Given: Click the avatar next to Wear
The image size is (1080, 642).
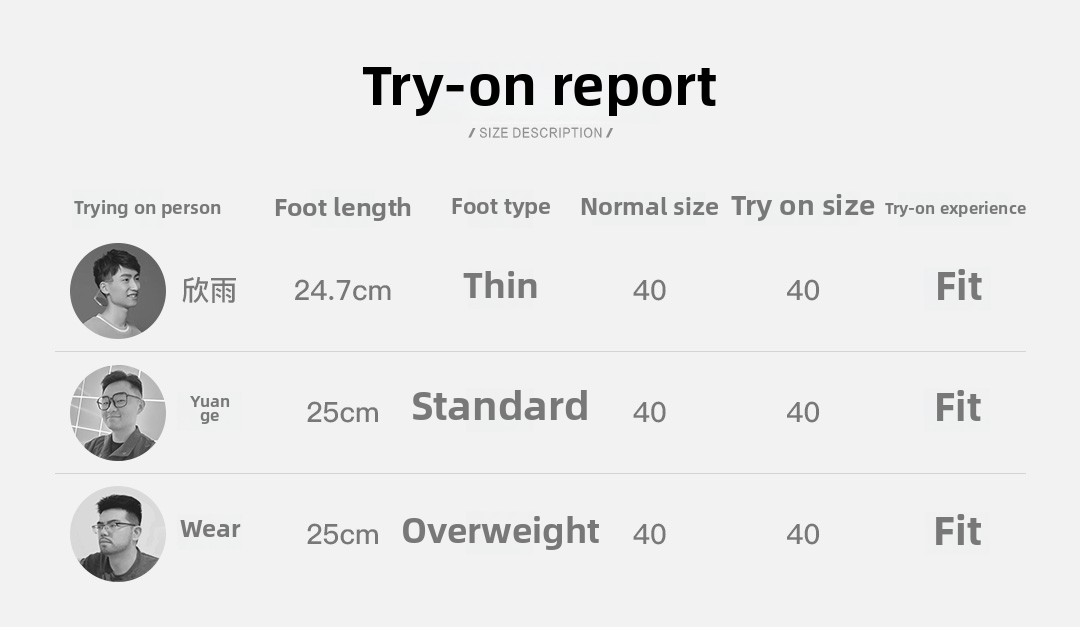Looking at the screenshot, I should tap(118, 533).
